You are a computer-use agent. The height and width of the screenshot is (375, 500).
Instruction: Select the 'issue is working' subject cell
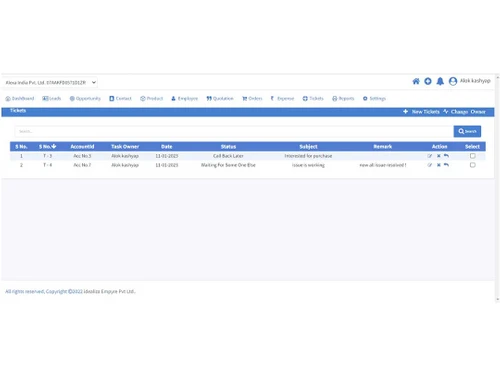[308, 165]
